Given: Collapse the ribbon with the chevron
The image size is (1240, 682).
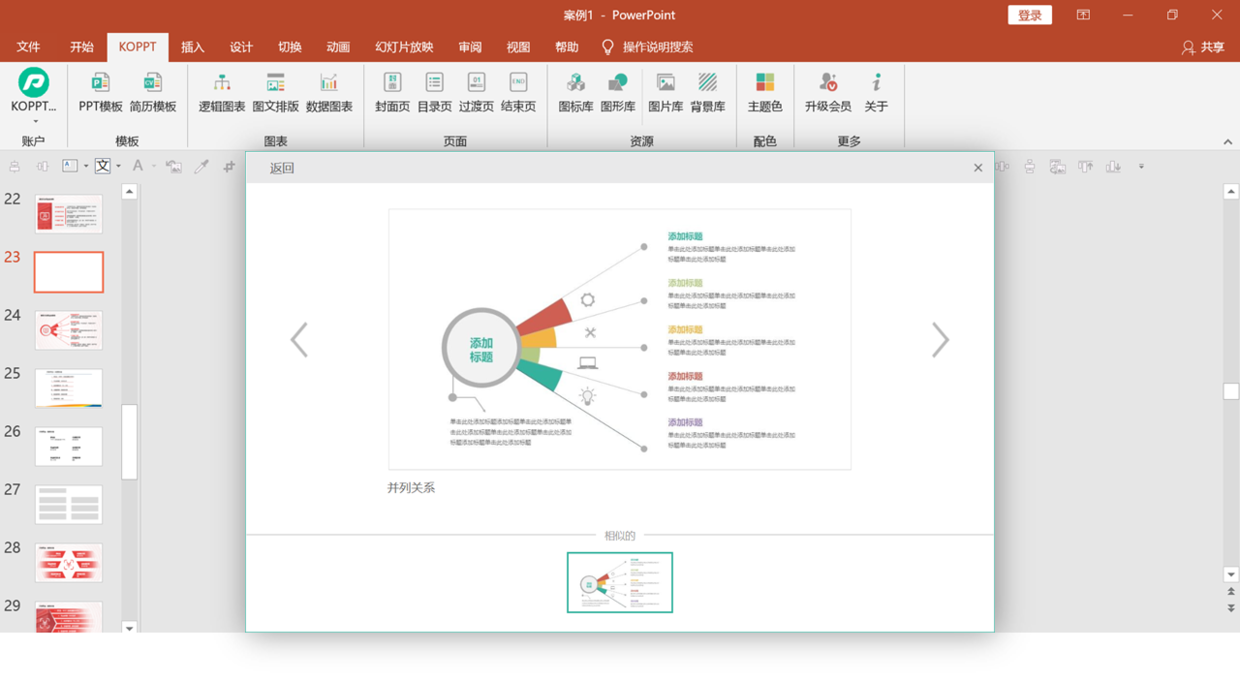Looking at the screenshot, I should point(1228,142).
